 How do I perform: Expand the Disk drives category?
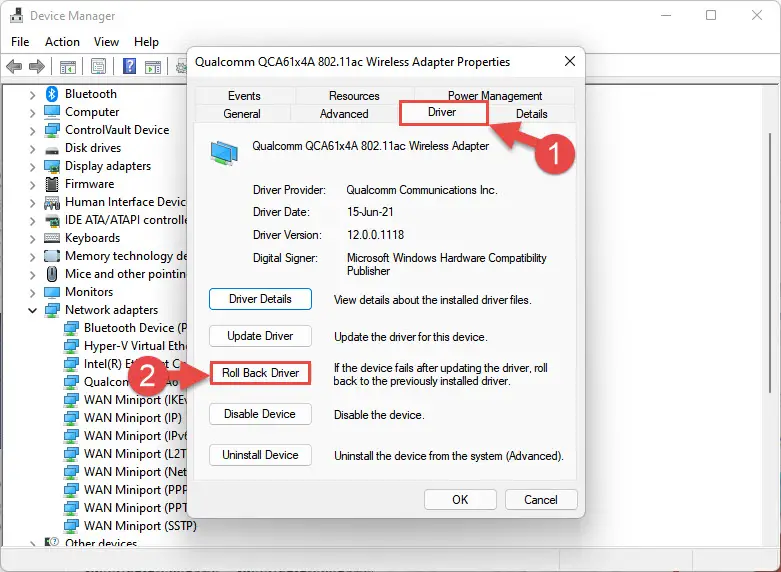(32, 148)
